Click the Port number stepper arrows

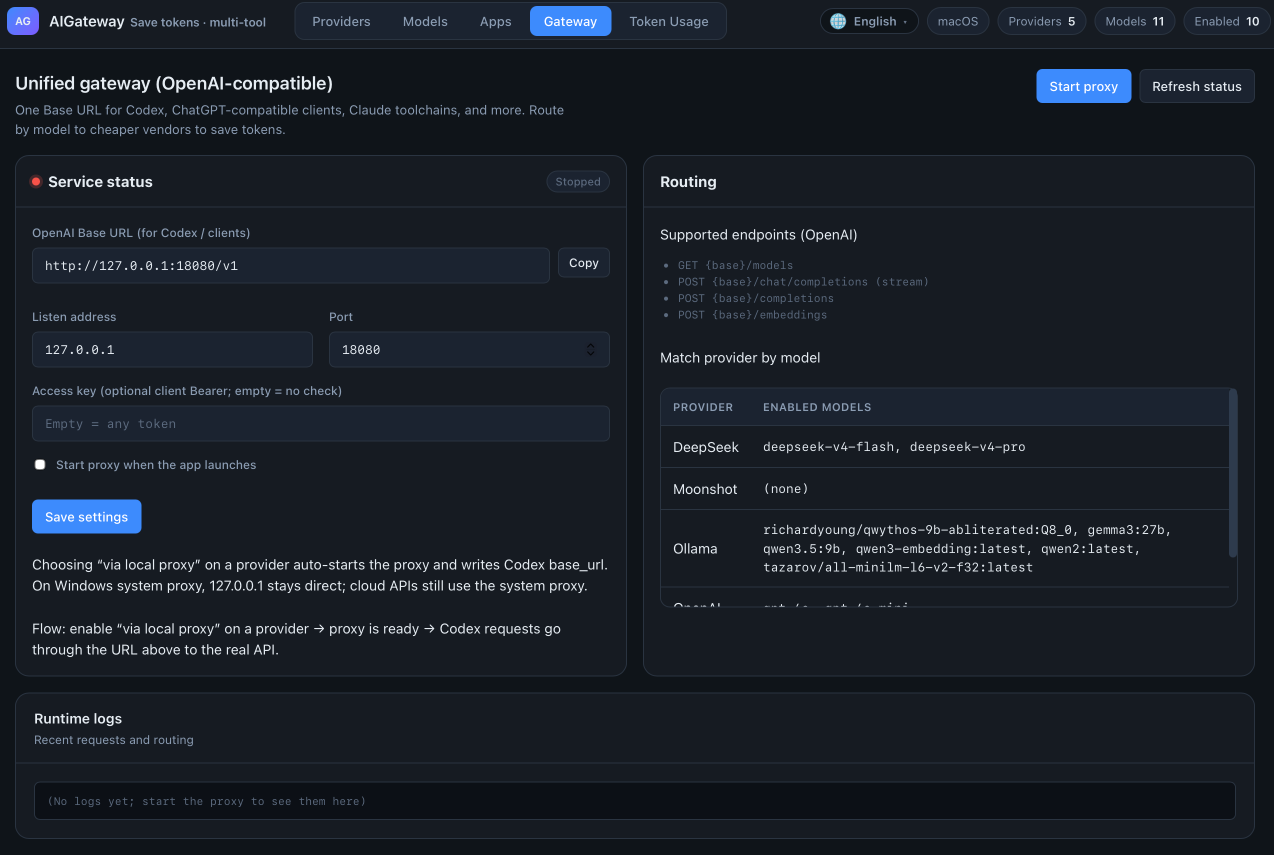click(x=590, y=350)
